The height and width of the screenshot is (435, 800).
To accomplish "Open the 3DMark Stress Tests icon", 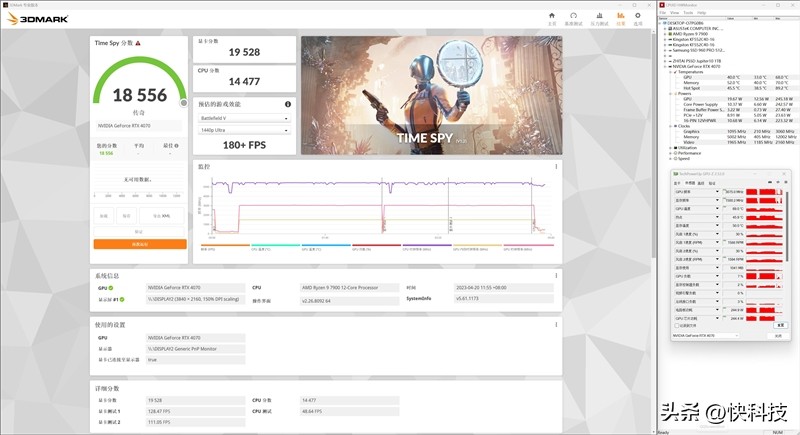I will (599, 16).
